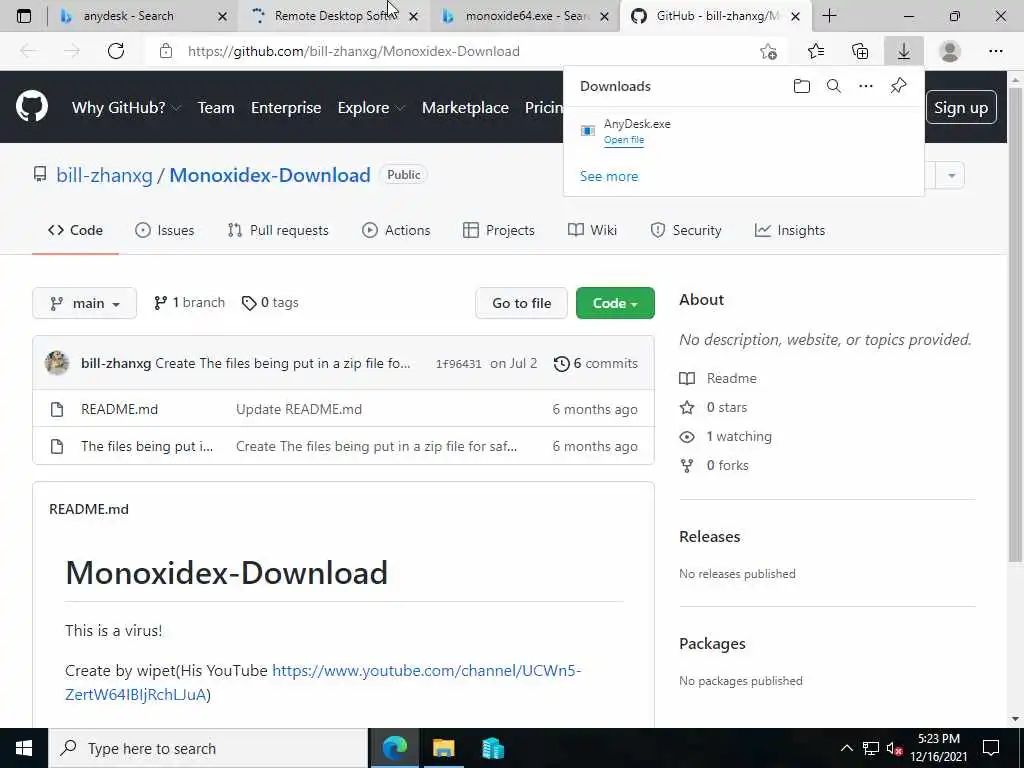Click the Downloads toolbar icon

[x=904, y=51]
